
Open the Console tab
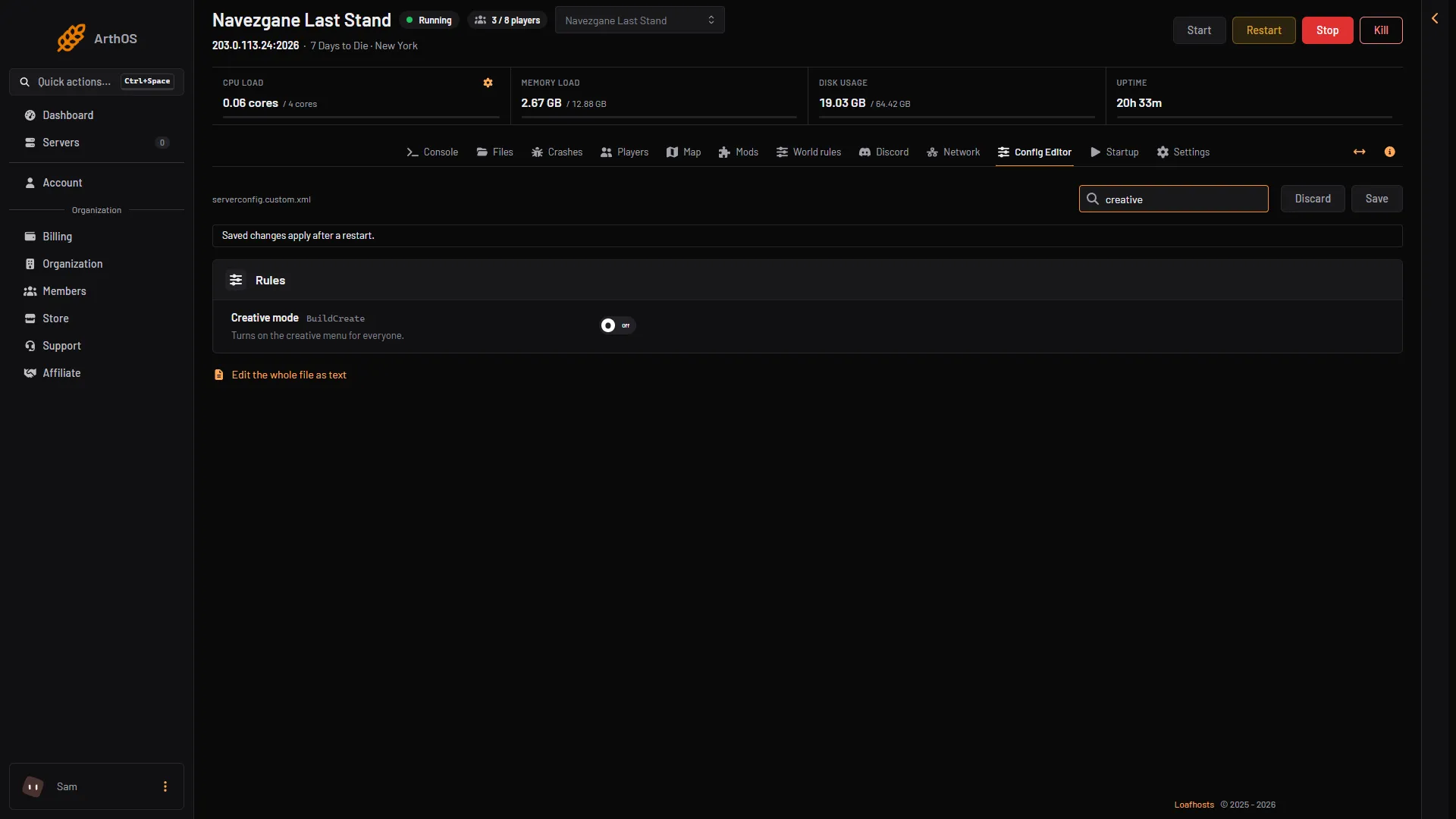tap(432, 152)
